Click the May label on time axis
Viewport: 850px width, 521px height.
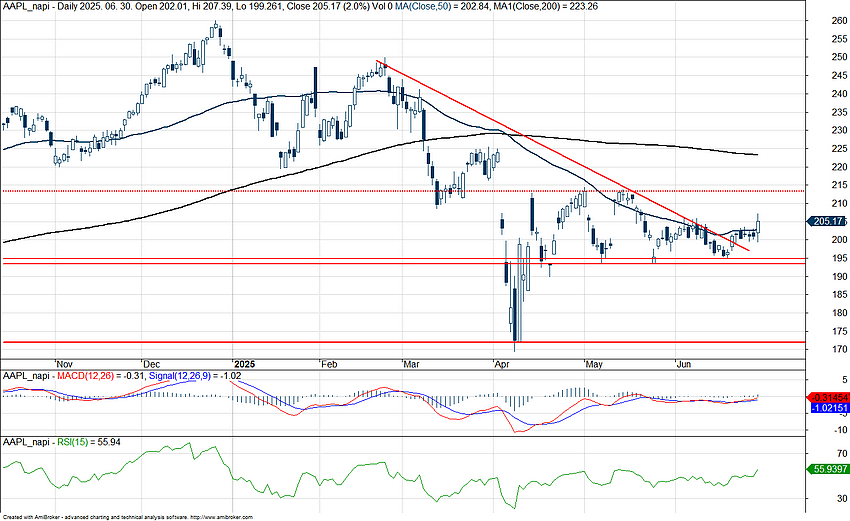coord(594,364)
